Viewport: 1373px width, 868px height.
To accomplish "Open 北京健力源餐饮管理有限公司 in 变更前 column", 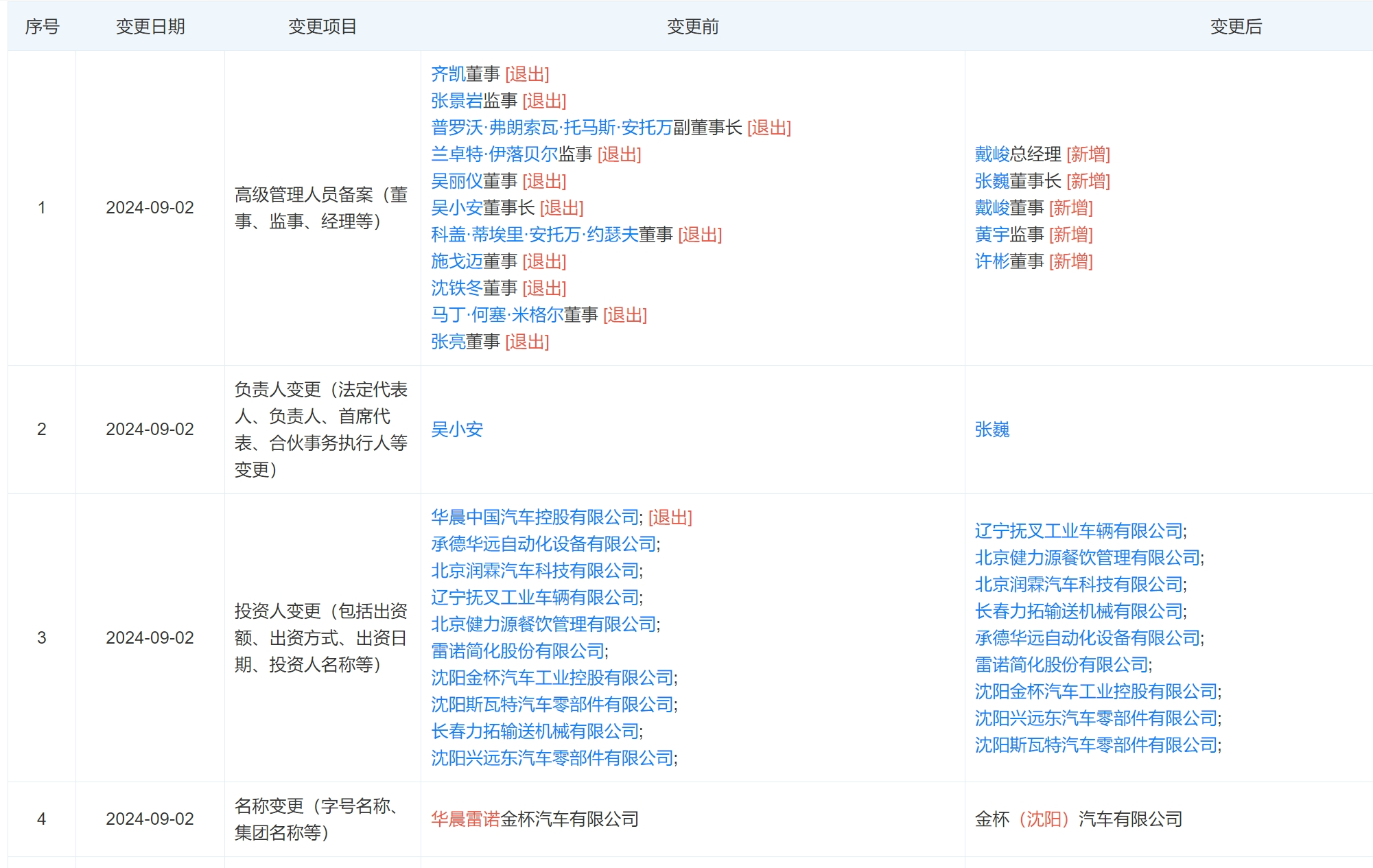I will 544,624.
